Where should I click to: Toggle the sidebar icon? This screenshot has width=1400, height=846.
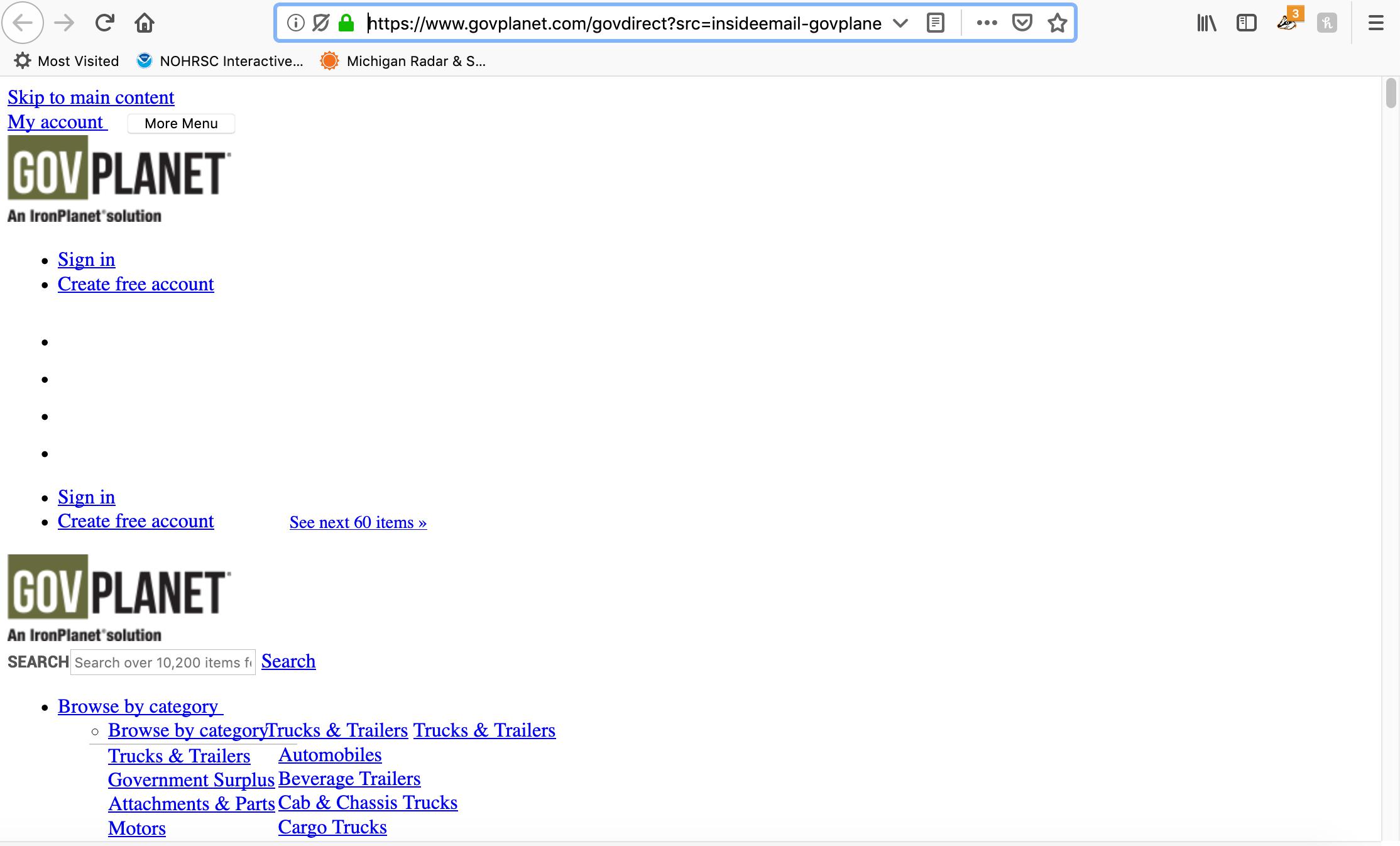[1247, 23]
